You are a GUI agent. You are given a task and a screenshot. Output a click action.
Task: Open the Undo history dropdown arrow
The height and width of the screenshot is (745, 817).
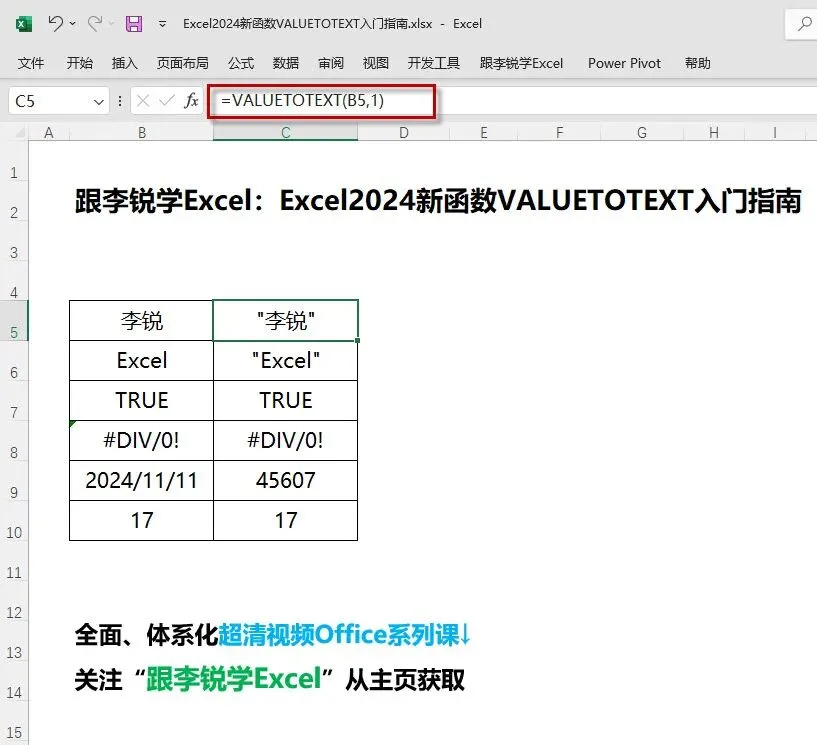pos(72,23)
